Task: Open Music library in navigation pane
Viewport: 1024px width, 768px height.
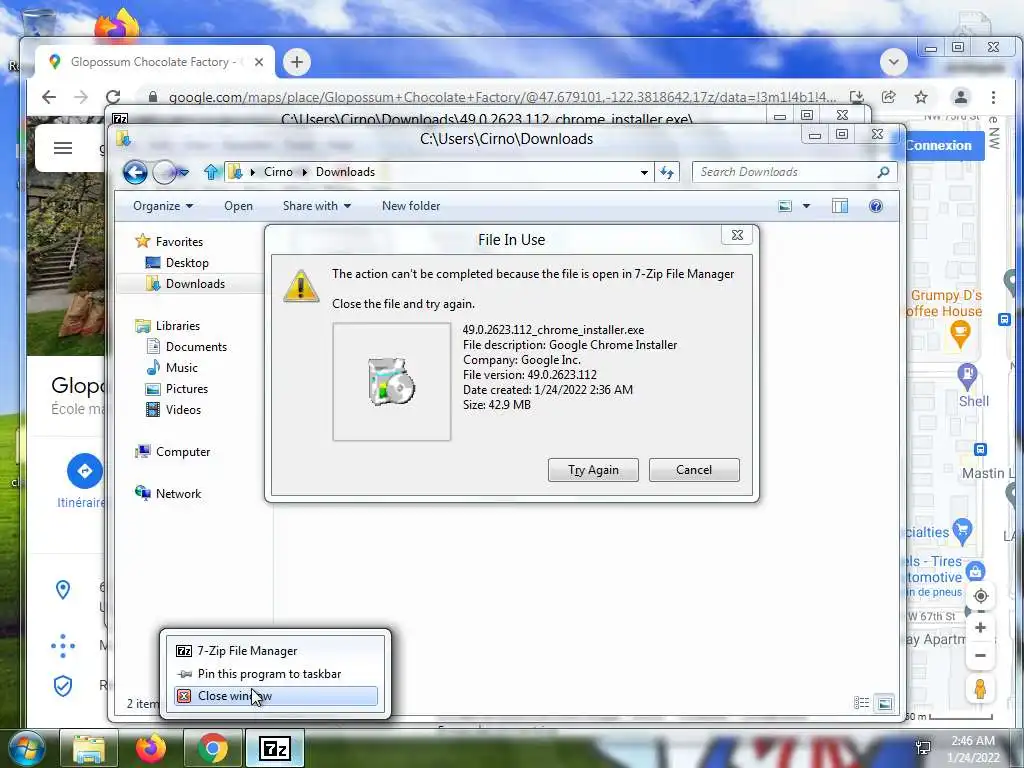Action: pyautogui.click(x=181, y=368)
